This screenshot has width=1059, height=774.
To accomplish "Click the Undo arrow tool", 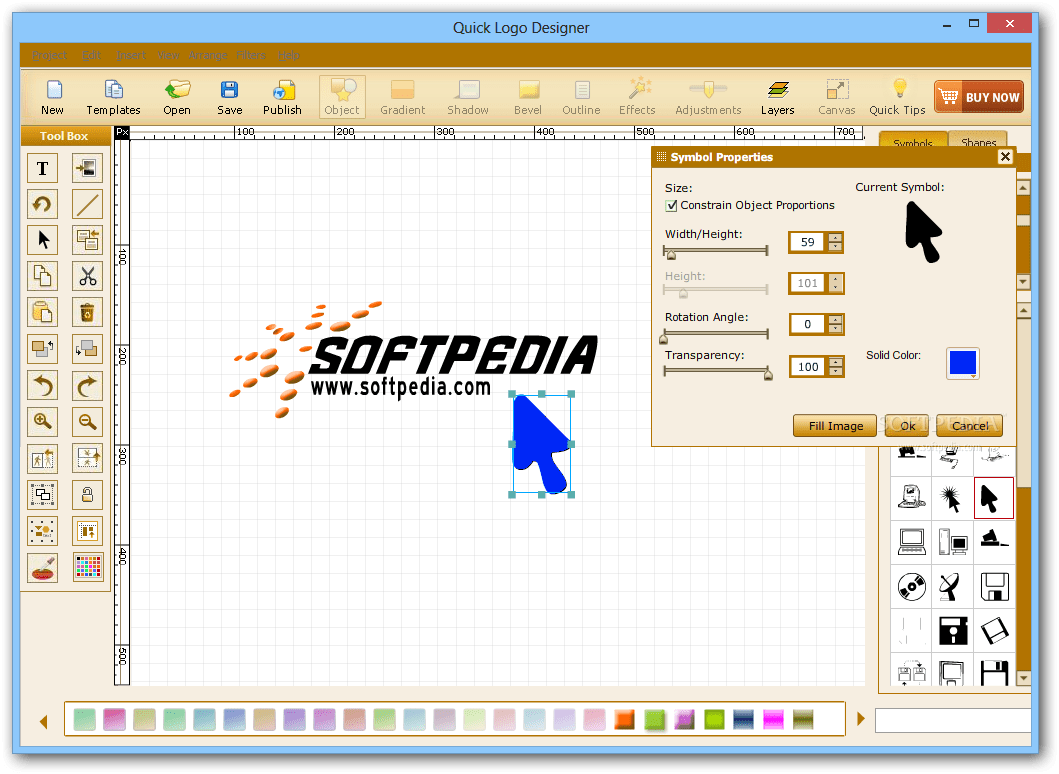I will (x=43, y=386).
